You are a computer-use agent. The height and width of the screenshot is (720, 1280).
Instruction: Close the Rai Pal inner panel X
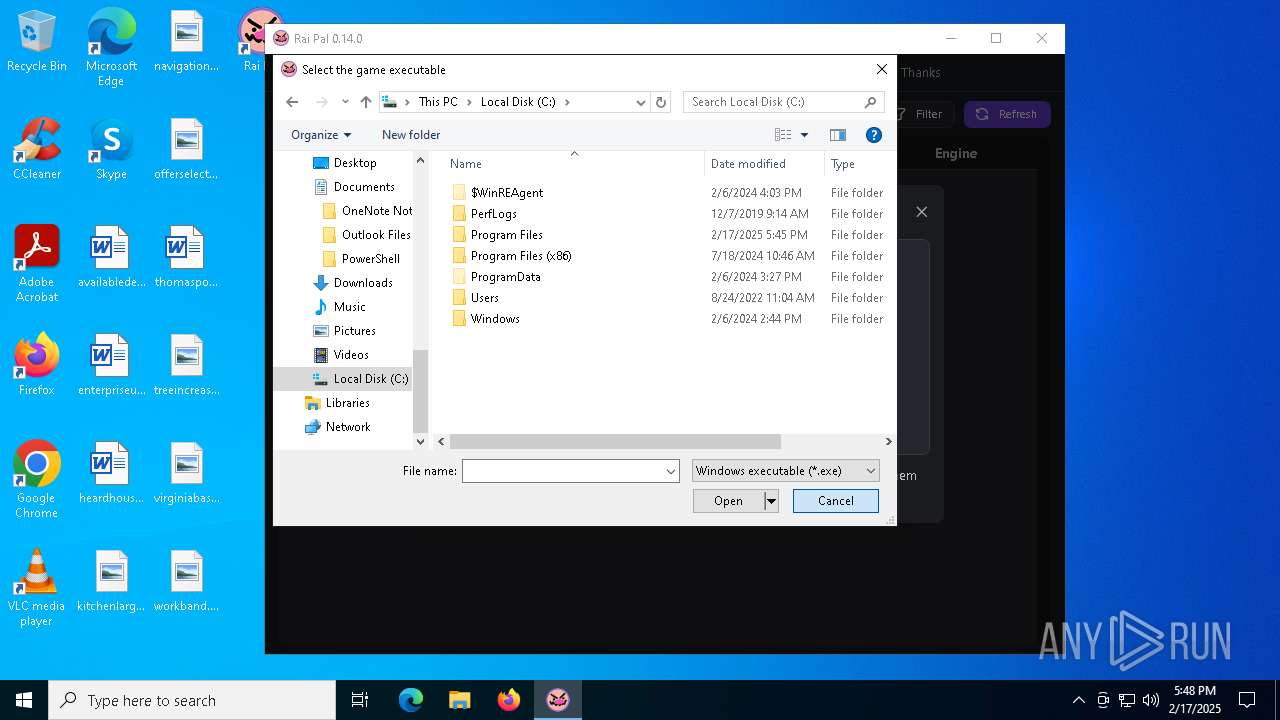coord(922,212)
